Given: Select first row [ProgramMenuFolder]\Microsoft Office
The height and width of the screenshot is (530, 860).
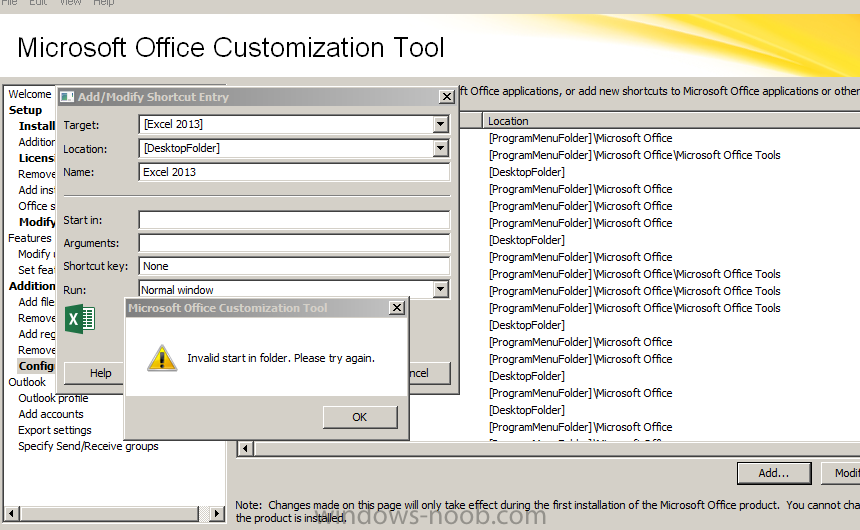Looking at the screenshot, I should coord(581,138).
